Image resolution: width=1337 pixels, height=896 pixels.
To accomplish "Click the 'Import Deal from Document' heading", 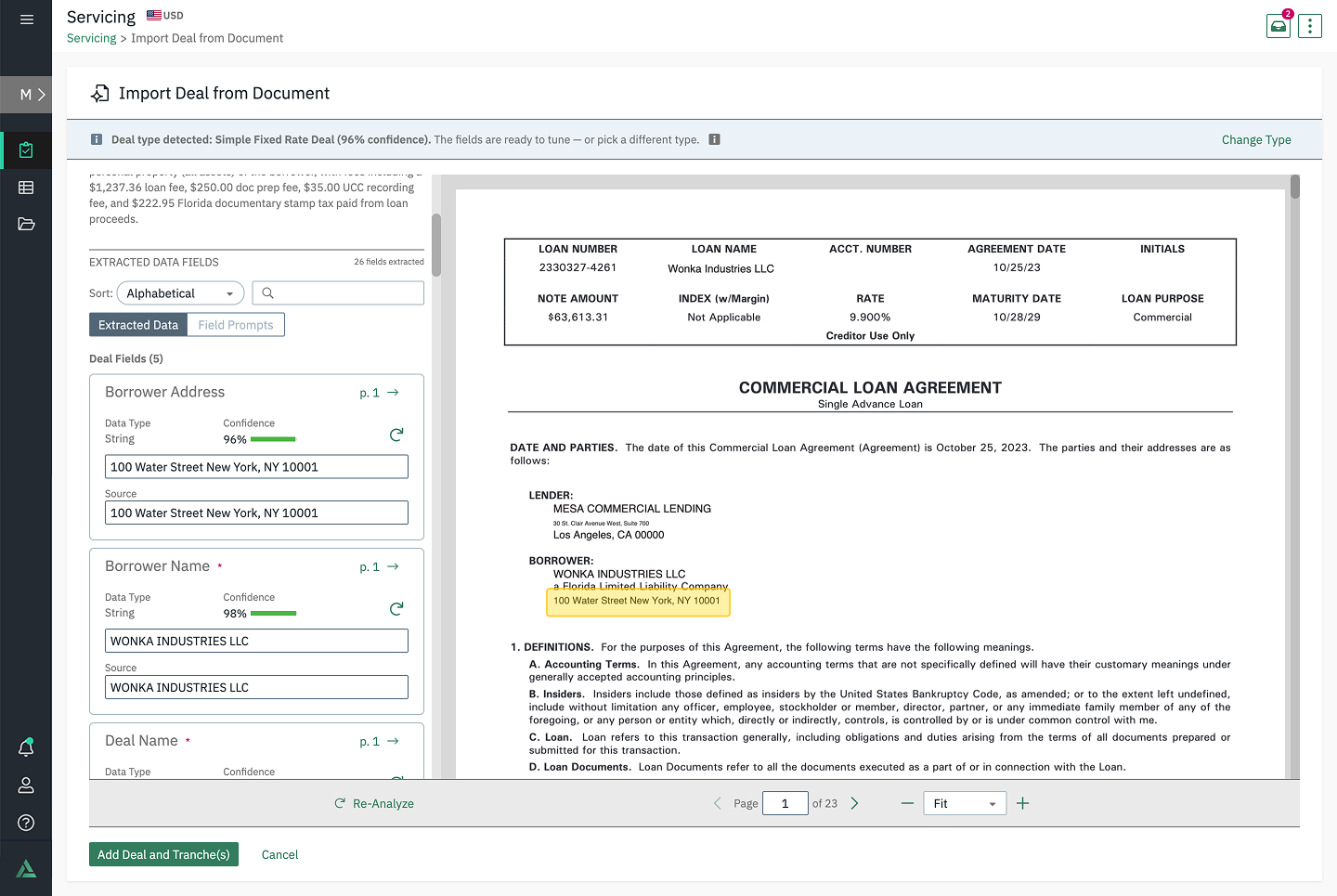I will 224,93.
